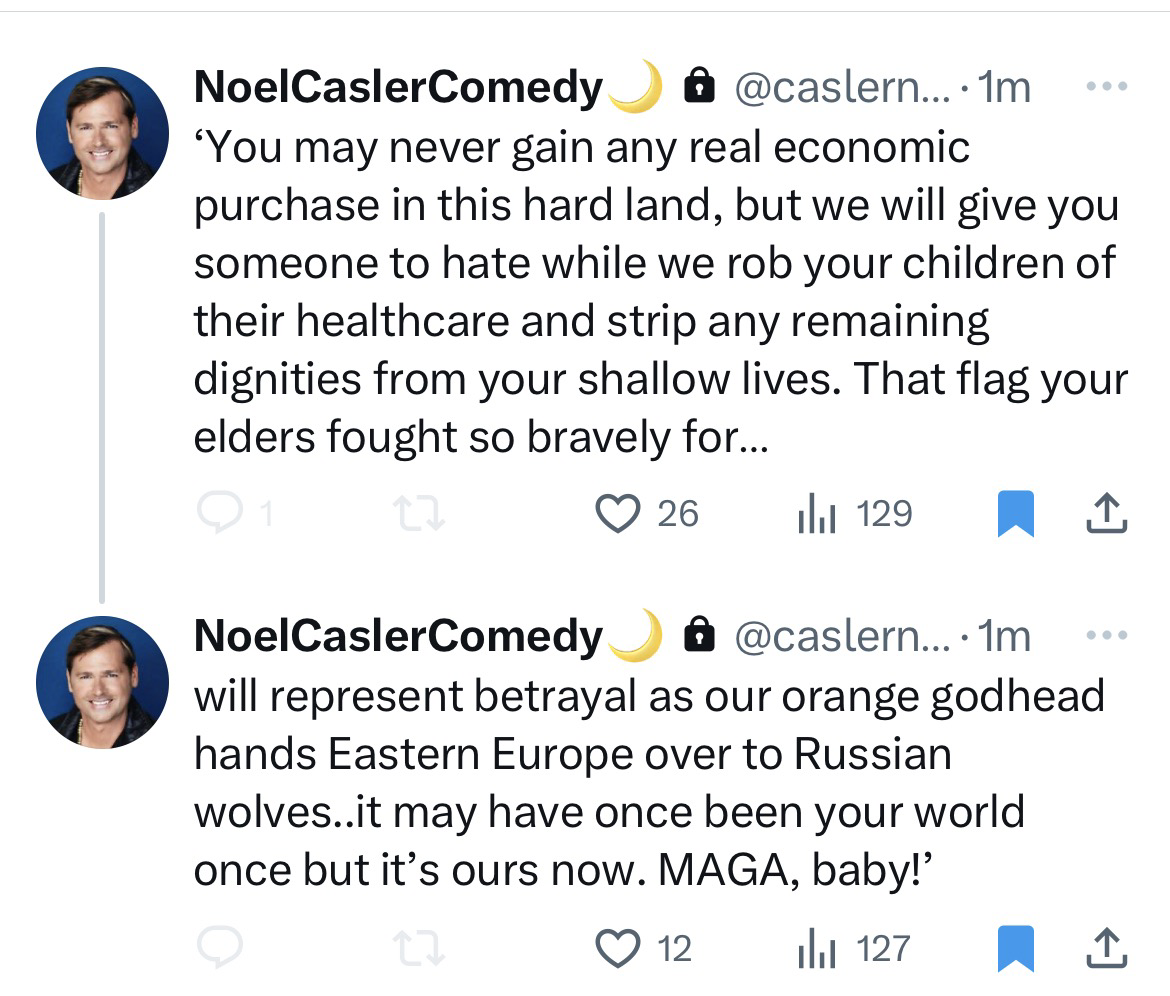Open NoelCaslerComedy name on second tweet
This screenshot has height=996, width=1170.
[398, 636]
